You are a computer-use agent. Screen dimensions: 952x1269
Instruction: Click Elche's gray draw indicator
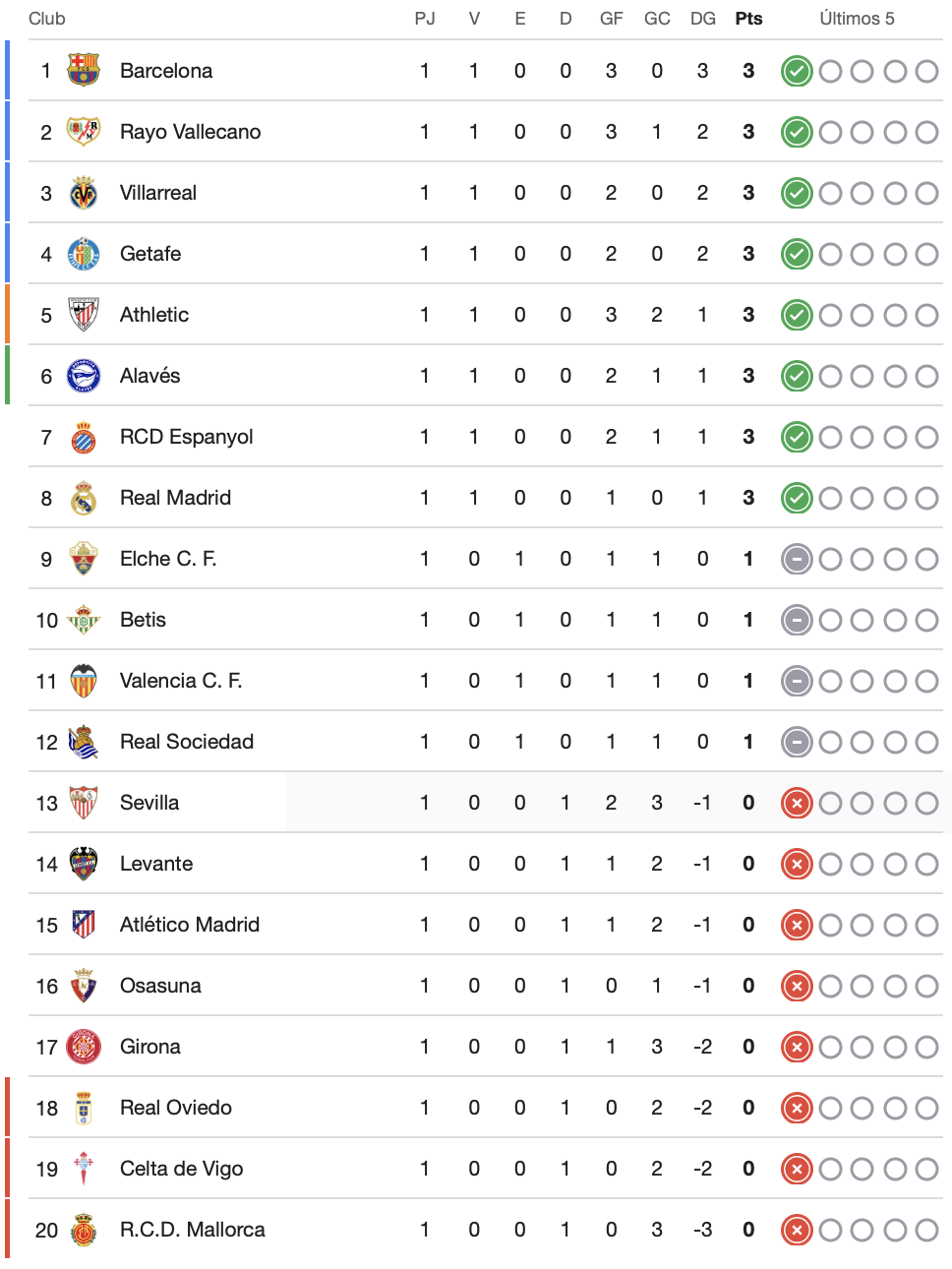coord(797,559)
